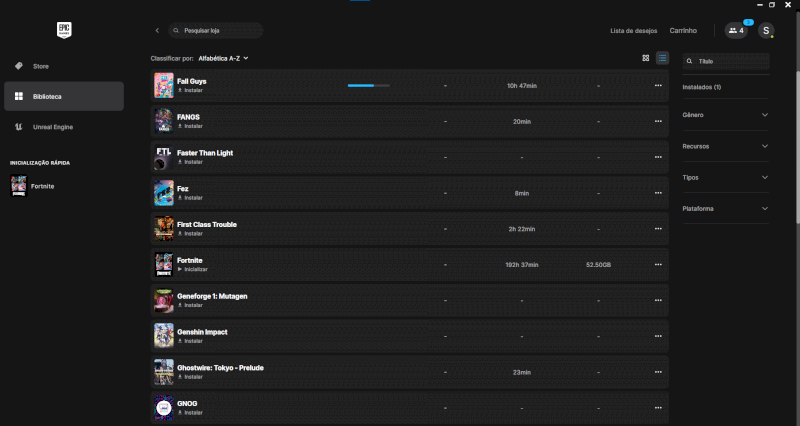Open the user profile avatar

coord(766,31)
